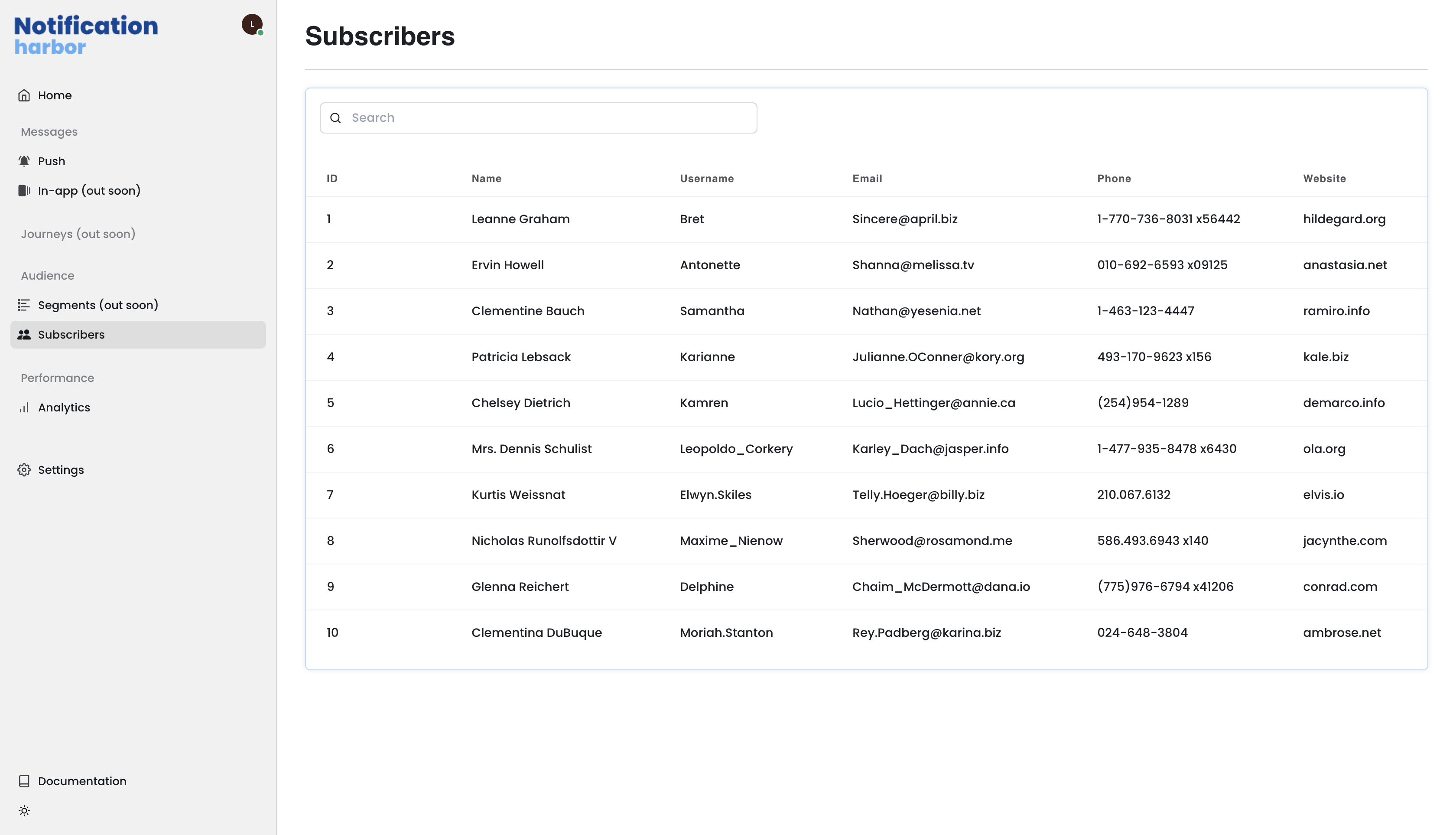The image size is (1456, 835).
Task: Select Mrs. Dennis Schulist name cell
Action: coord(531,448)
